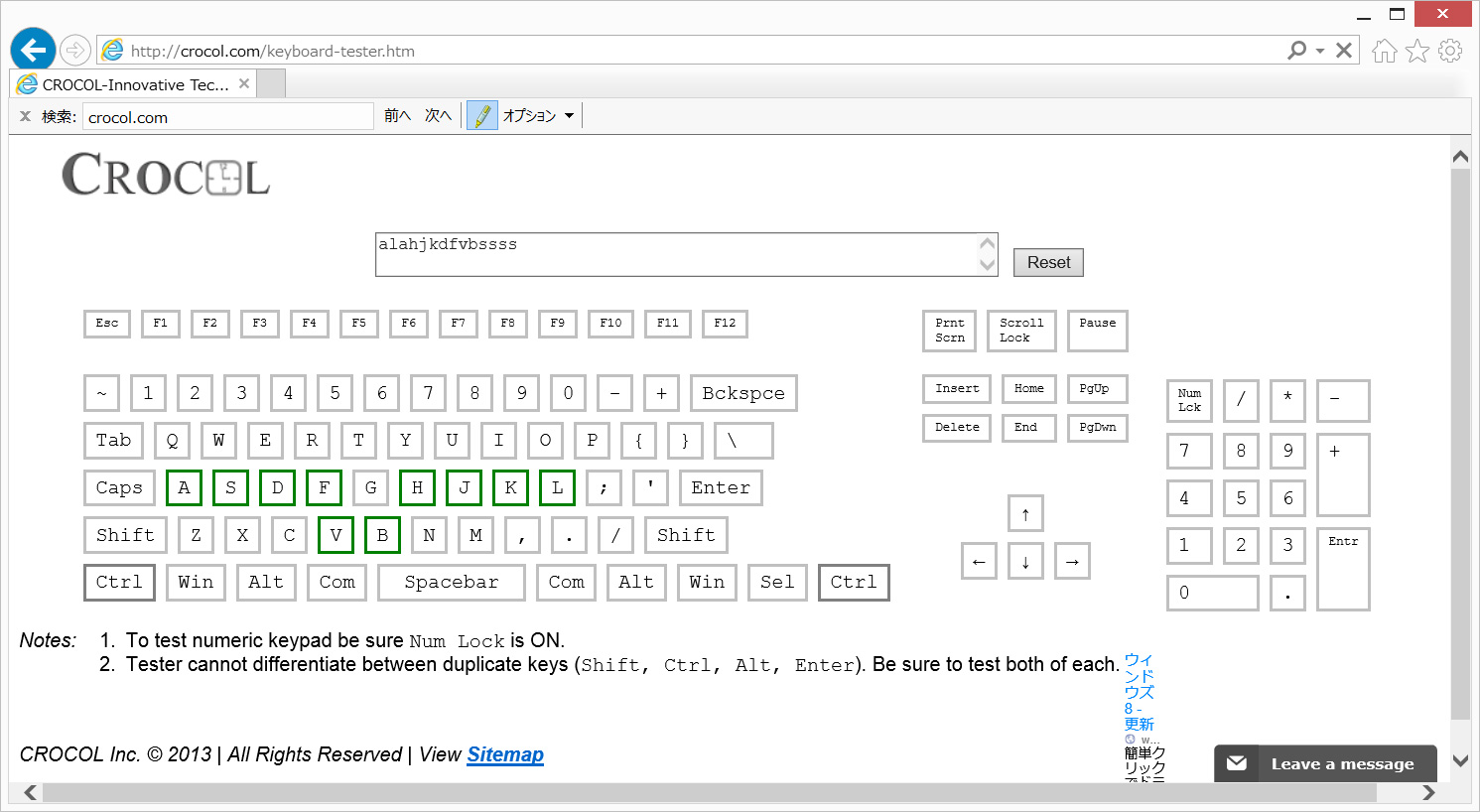
Task: Click the text area scroll up arrow
Action: pos(987,244)
